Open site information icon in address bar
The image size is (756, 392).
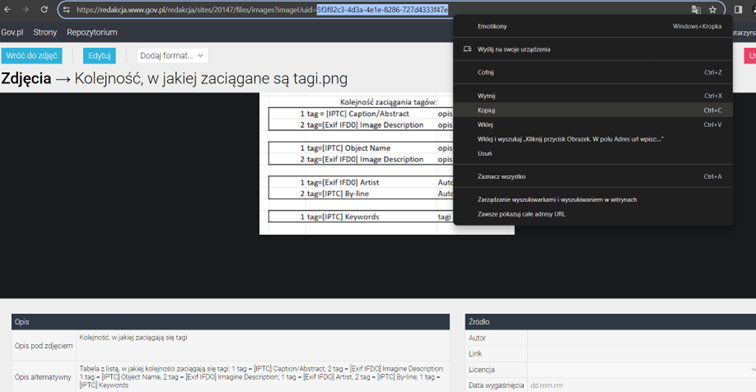[x=67, y=10]
